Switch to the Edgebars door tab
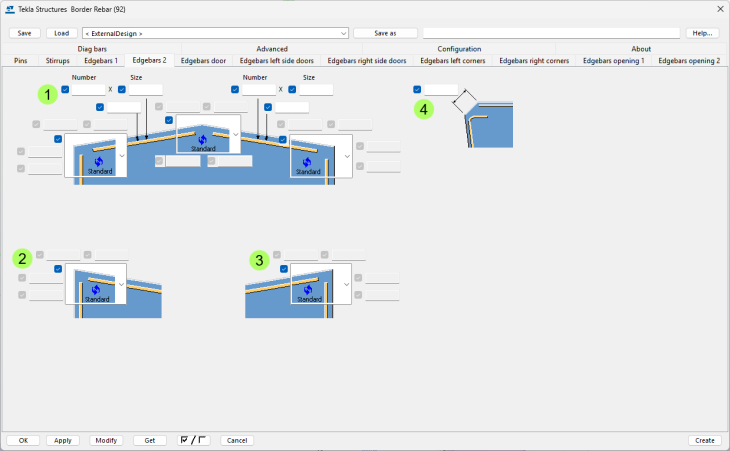 (205, 61)
